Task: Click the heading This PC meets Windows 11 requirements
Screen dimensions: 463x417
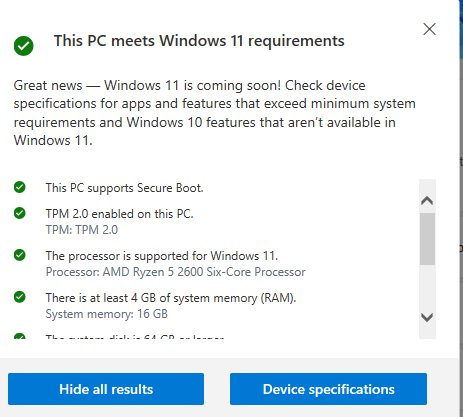Action: (x=199, y=41)
